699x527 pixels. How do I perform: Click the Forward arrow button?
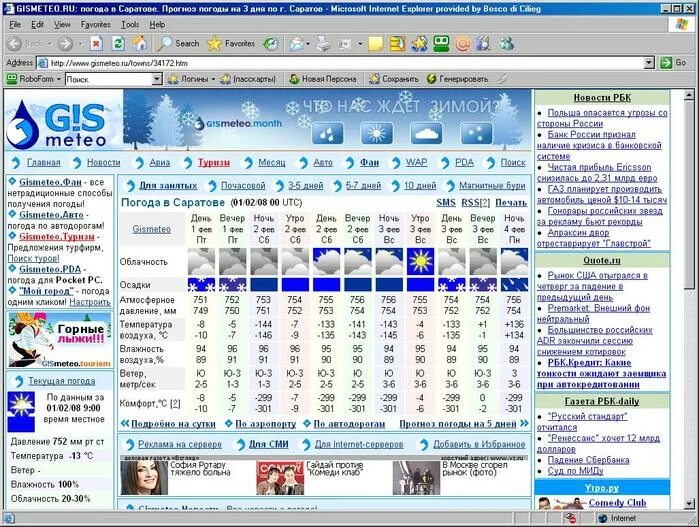66,44
